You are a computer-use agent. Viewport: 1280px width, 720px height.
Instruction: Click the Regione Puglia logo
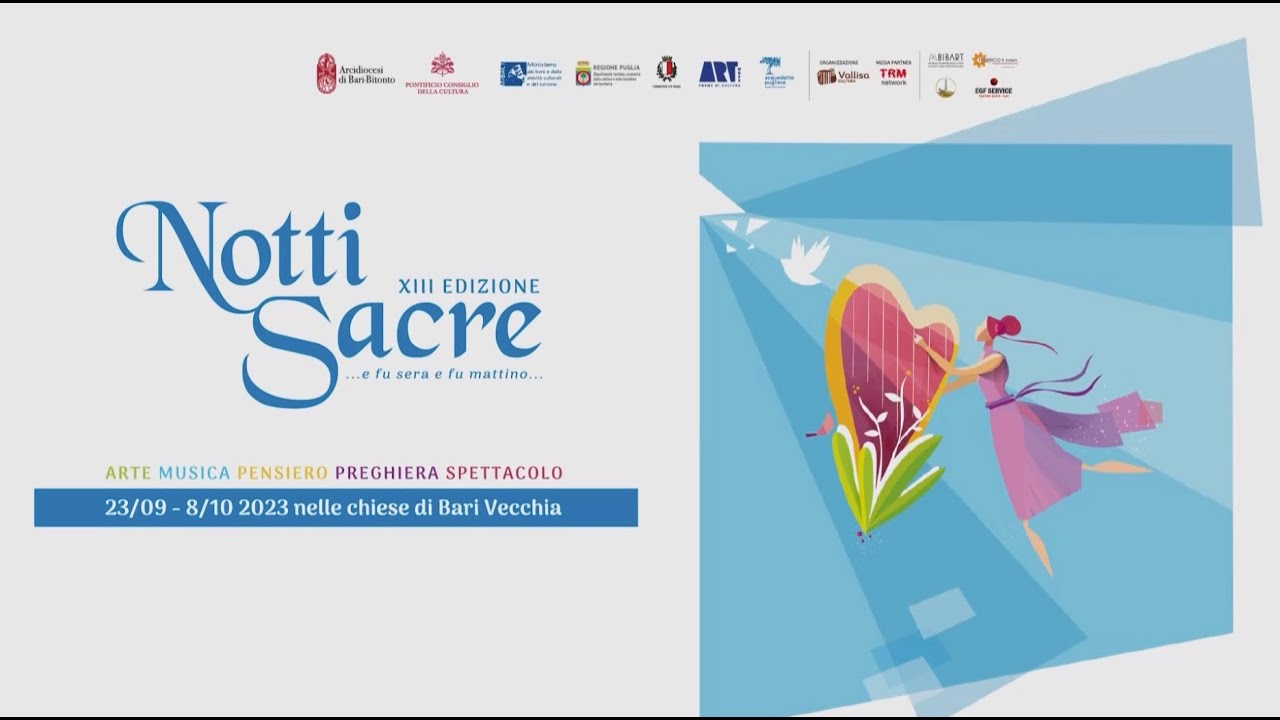(x=607, y=74)
